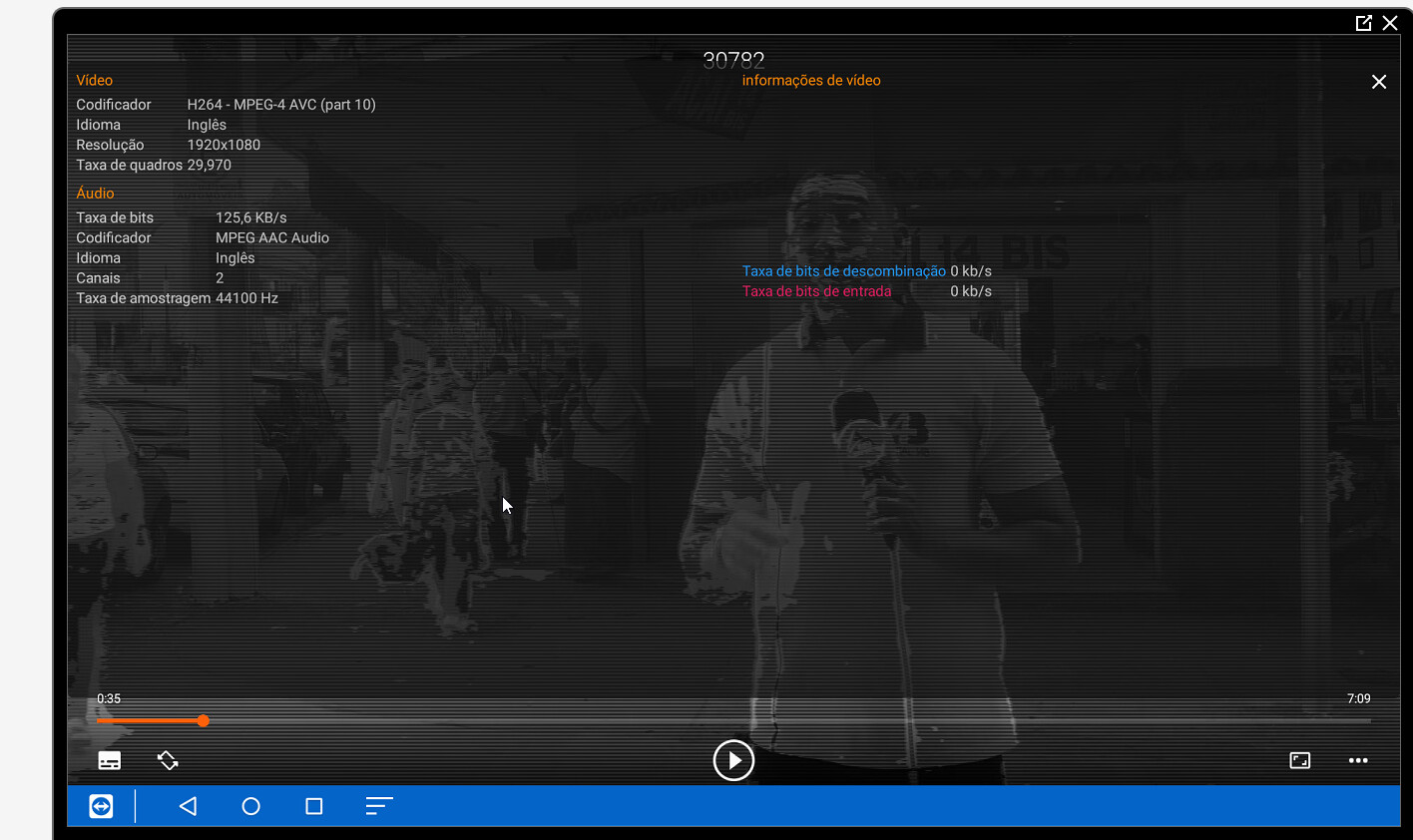Tap the screen rotation icon
Viewport: 1413px width, 840px height.
click(168, 761)
